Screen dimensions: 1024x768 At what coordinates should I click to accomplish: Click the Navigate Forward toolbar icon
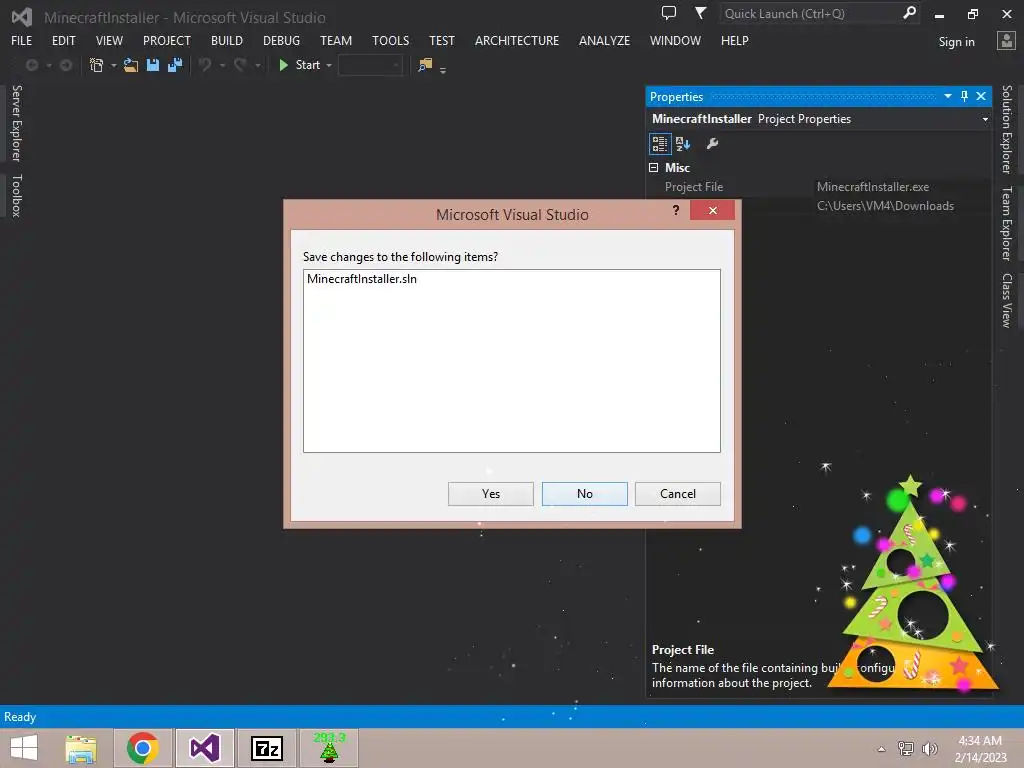coord(65,65)
